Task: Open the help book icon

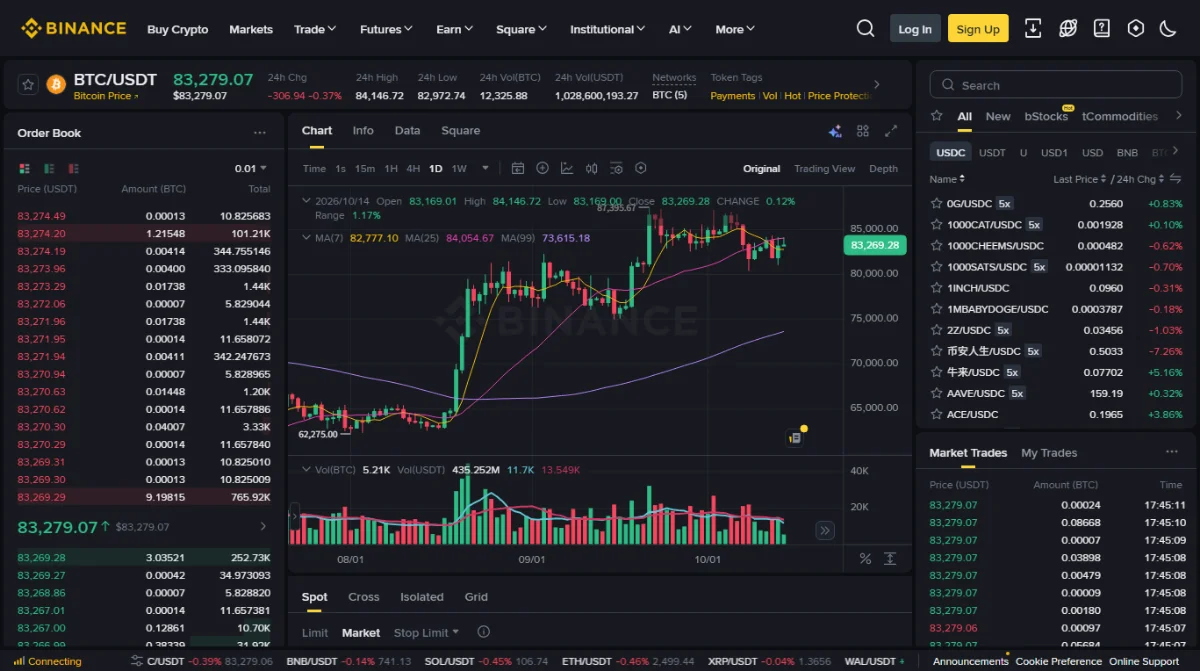Action: pyautogui.click(x=1102, y=28)
